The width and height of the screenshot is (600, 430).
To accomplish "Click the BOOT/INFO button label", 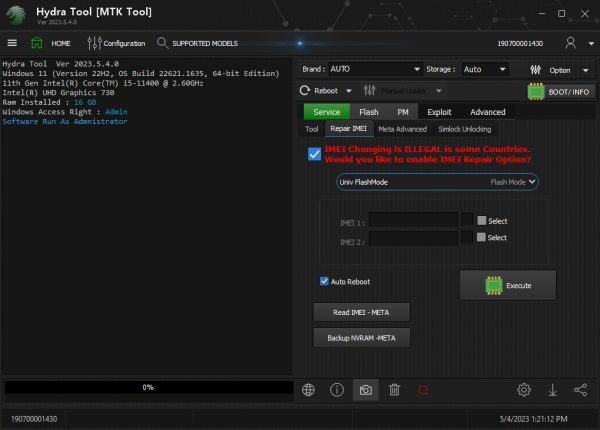I will [x=569, y=92].
